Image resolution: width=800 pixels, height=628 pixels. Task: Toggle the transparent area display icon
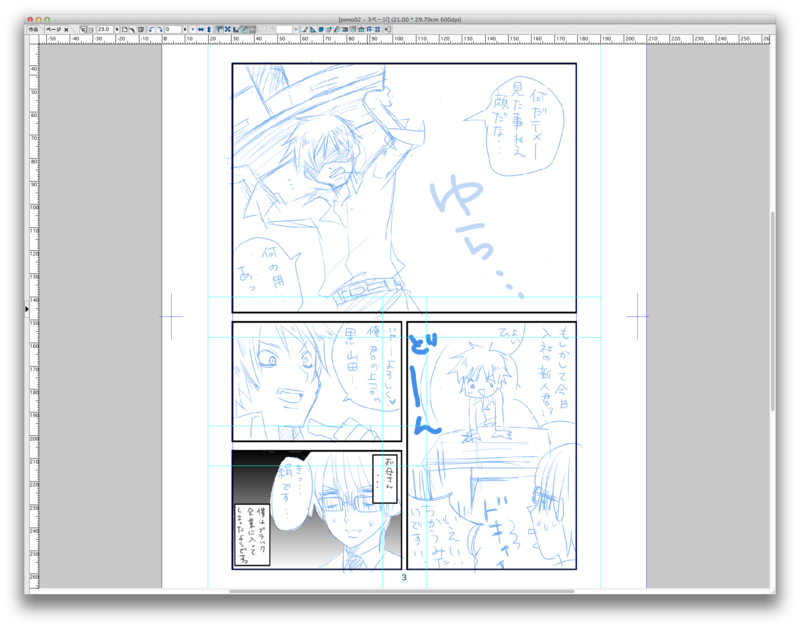tap(236, 30)
